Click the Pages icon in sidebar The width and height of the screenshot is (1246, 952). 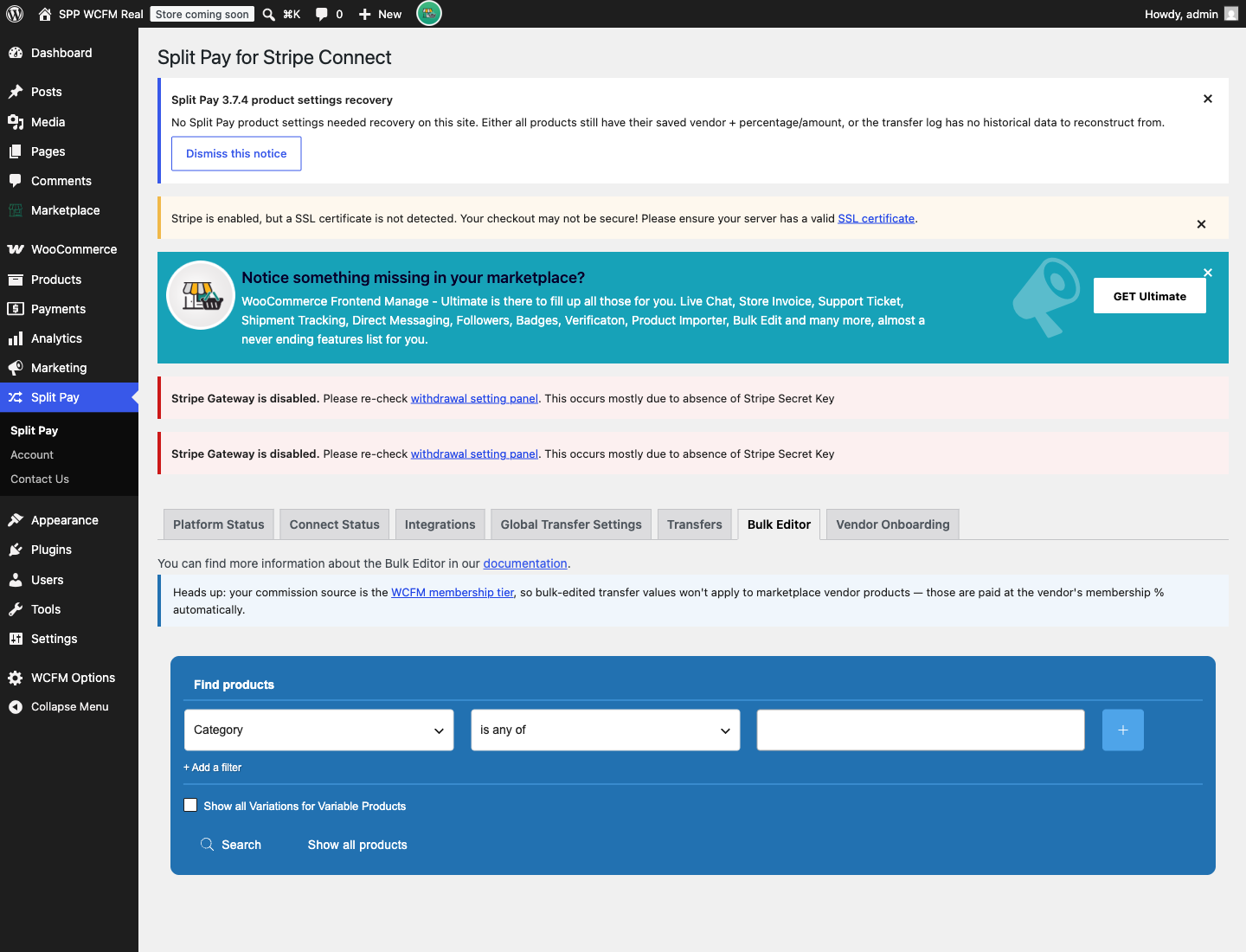pos(16,151)
